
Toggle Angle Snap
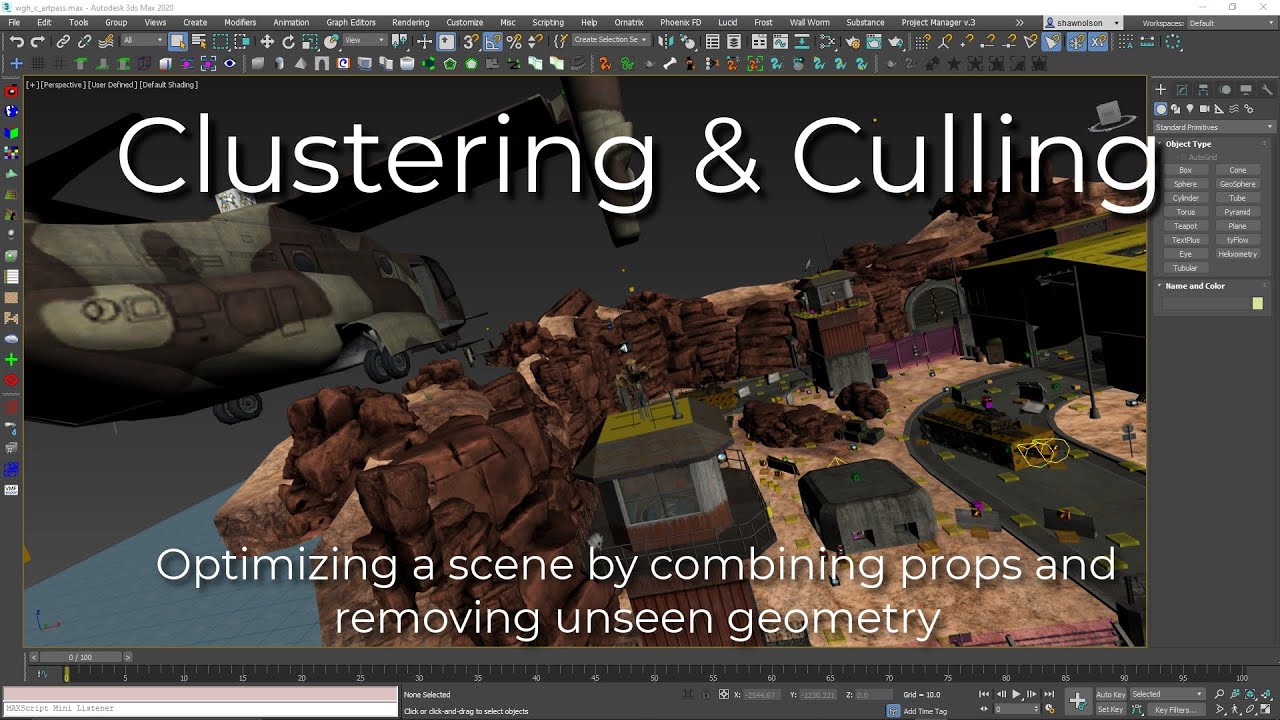(x=494, y=41)
